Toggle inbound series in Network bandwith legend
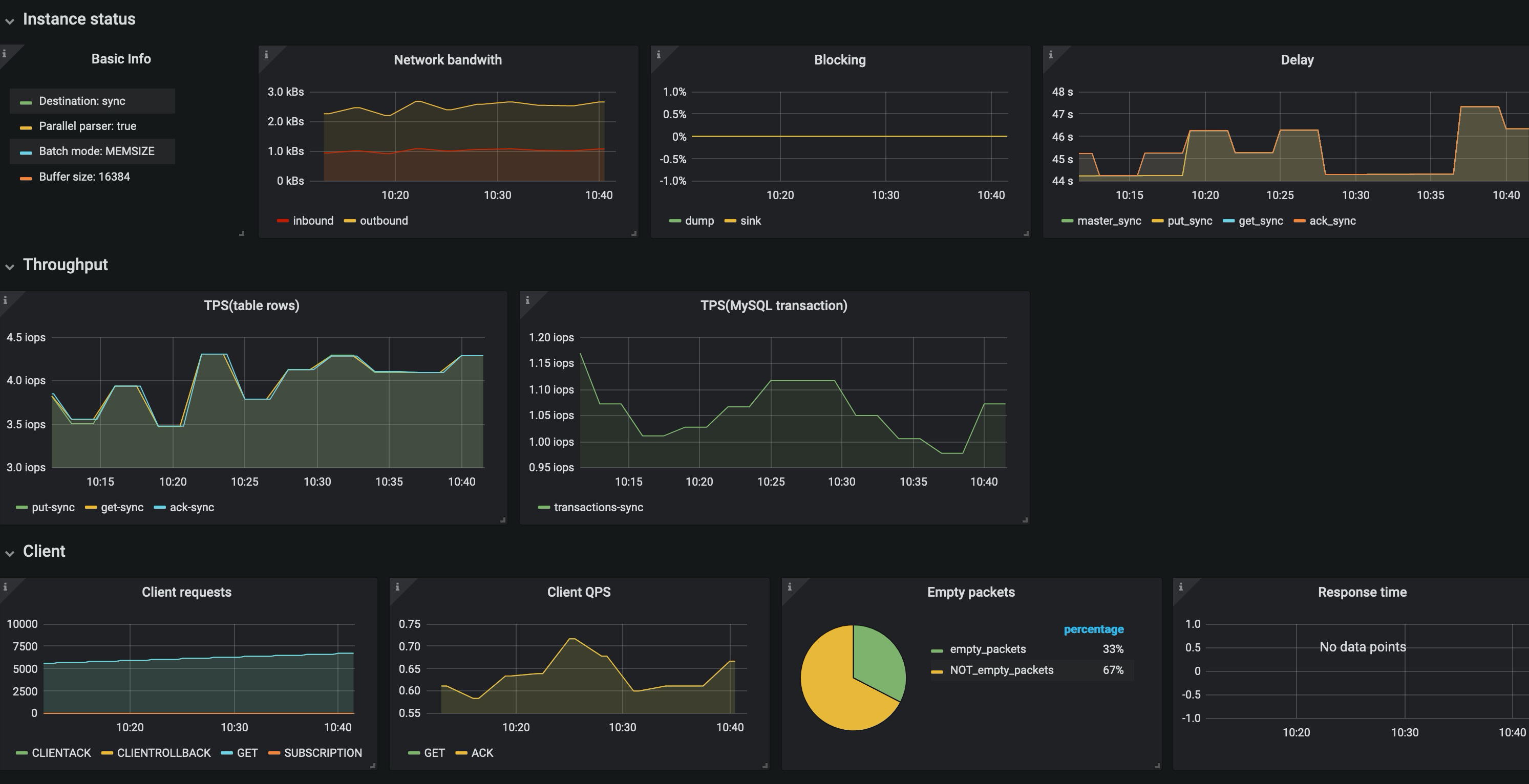 click(x=313, y=221)
